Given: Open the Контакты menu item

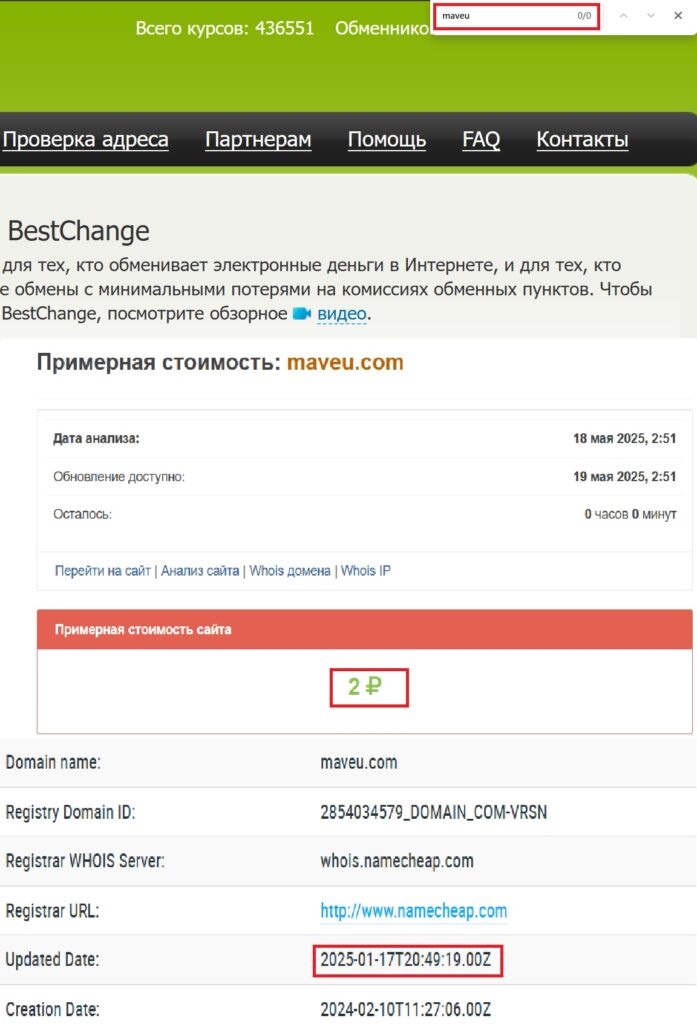Looking at the screenshot, I should pos(582,140).
